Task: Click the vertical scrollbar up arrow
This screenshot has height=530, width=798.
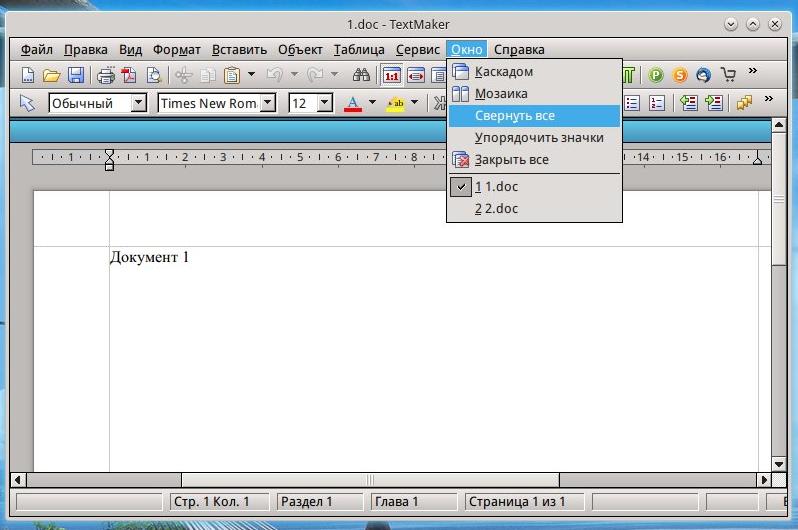Action: pyautogui.click(x=779, y=125)
